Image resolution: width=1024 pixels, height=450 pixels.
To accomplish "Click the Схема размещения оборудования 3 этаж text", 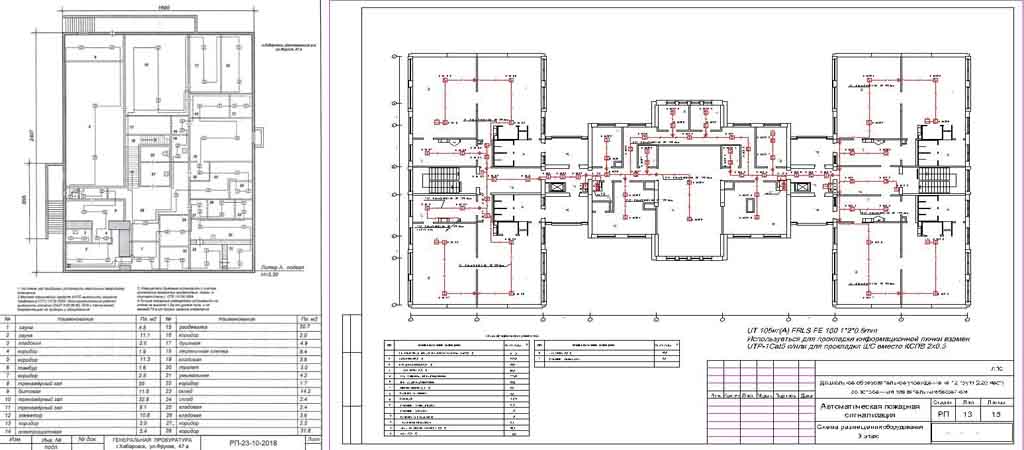I will 872,432.
